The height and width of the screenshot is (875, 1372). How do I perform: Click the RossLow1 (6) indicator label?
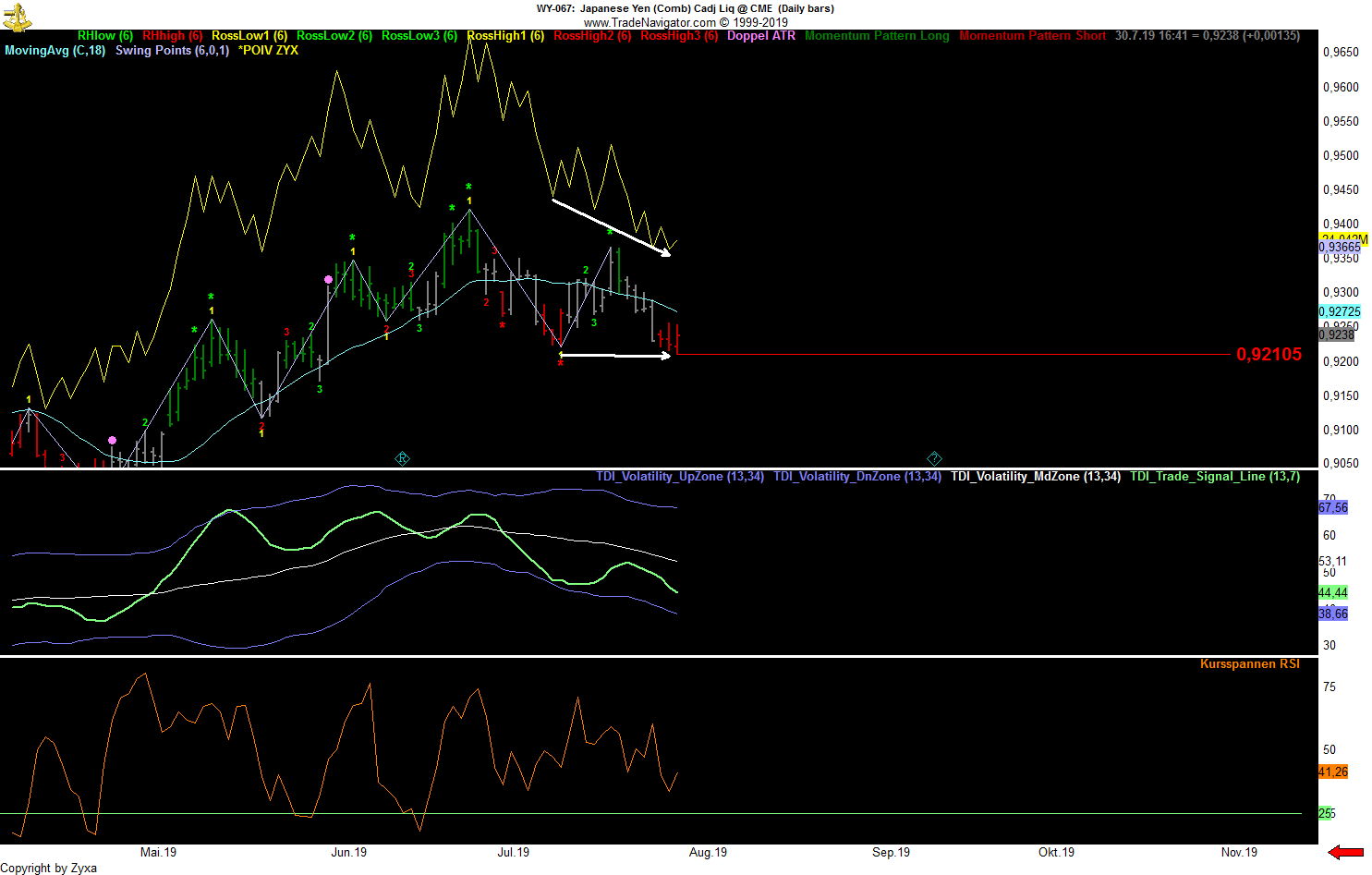coord(249,36)
